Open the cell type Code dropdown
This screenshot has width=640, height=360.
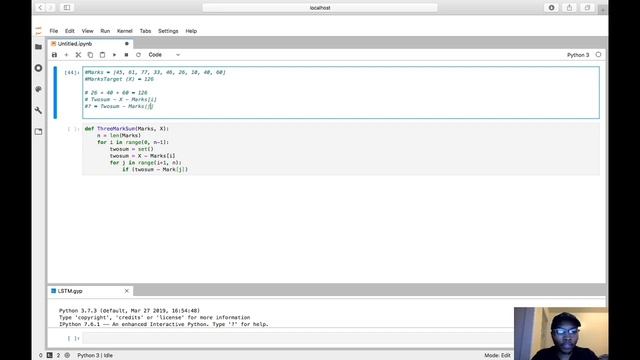point(164,55)
